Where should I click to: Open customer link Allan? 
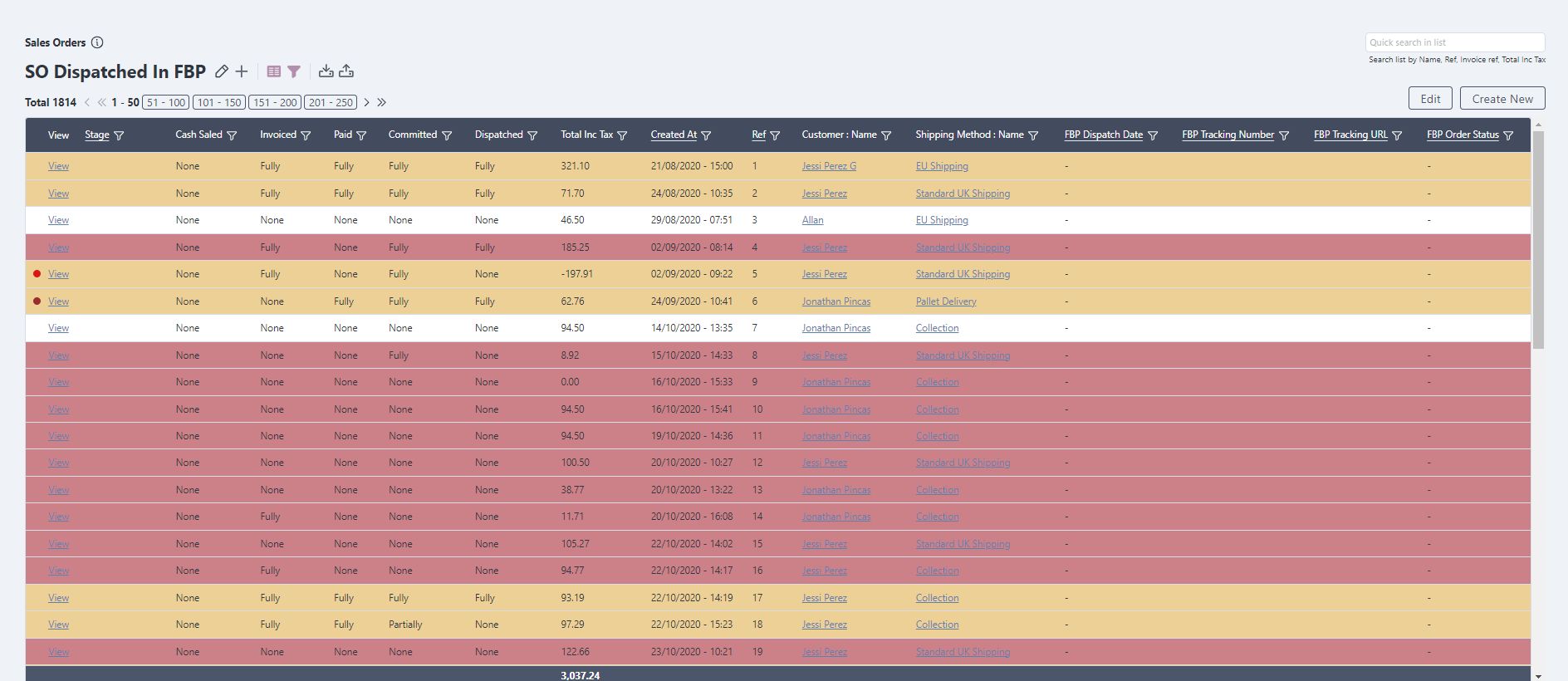coord(812,220)
